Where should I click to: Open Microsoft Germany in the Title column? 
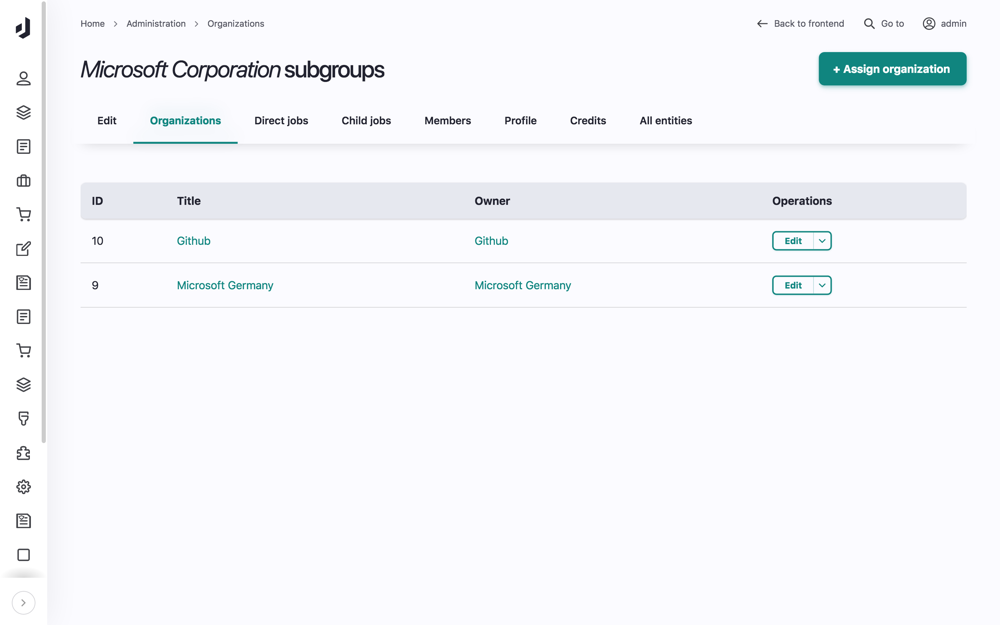coord(225,286)
